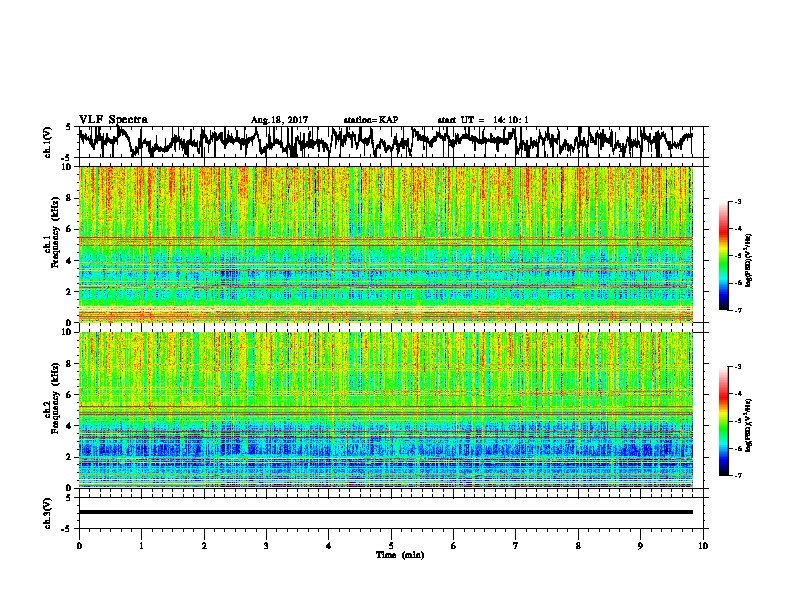792x612 pixels.
Task: Select the "ch.3(V)" bottom axis label
Action: [47, 513]
